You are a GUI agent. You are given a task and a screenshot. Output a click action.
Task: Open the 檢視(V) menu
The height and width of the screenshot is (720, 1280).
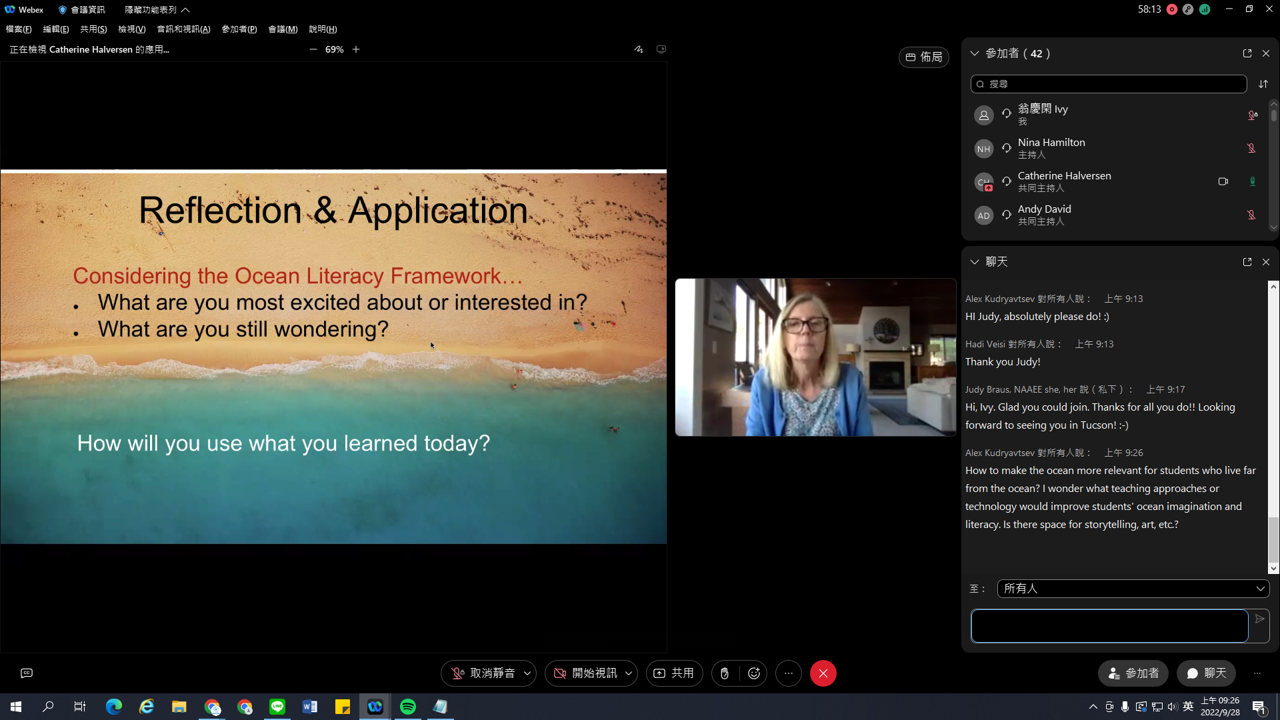coord(131,29)
